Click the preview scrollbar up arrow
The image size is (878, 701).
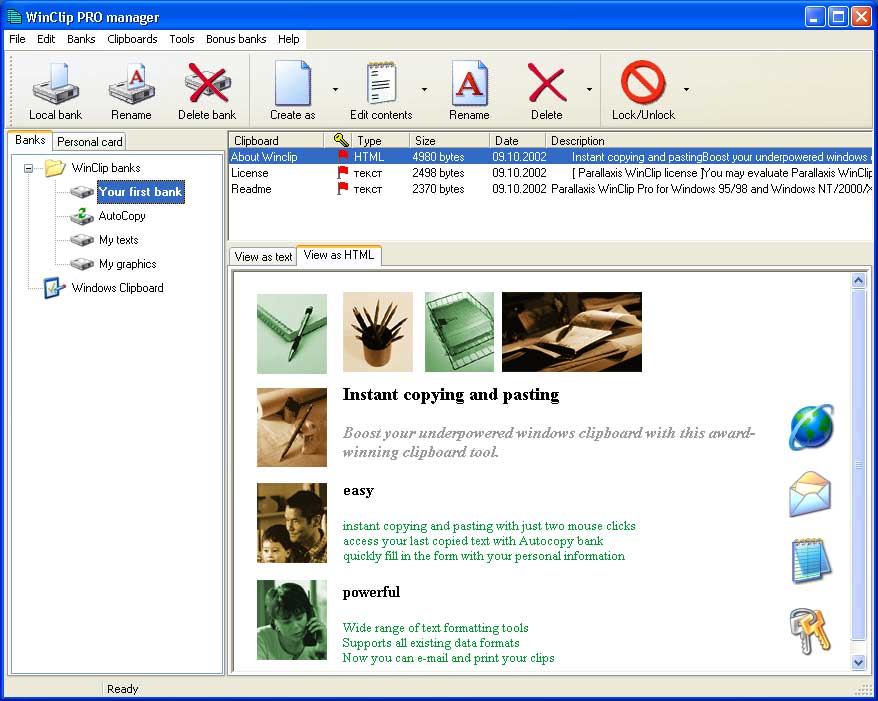point(858,280)
